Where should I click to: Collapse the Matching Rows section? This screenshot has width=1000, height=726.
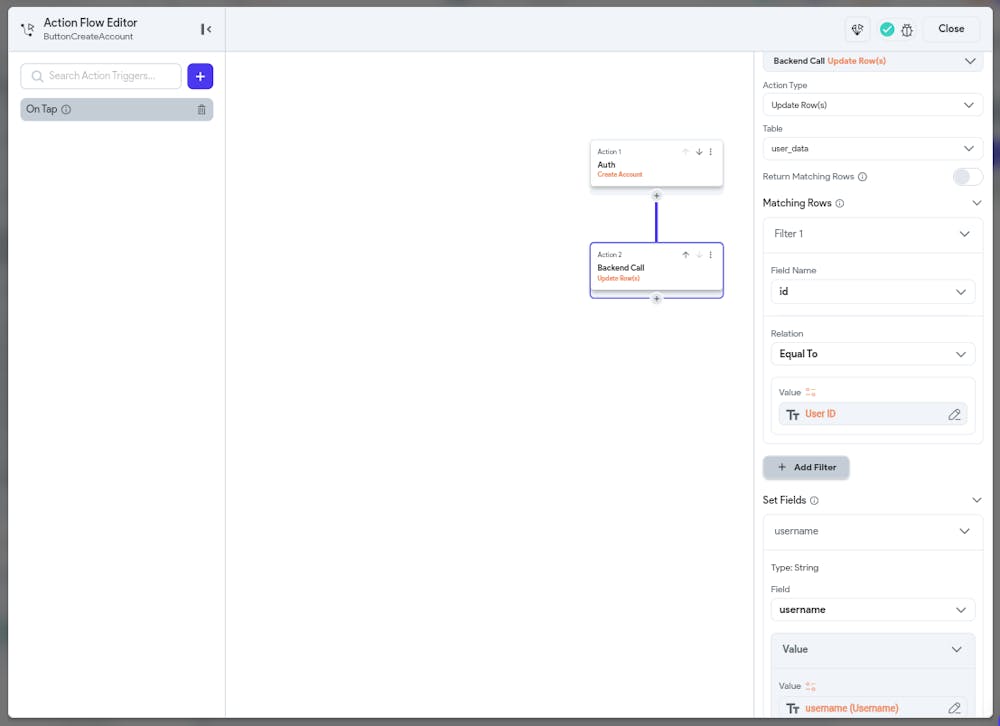[976, 203]
